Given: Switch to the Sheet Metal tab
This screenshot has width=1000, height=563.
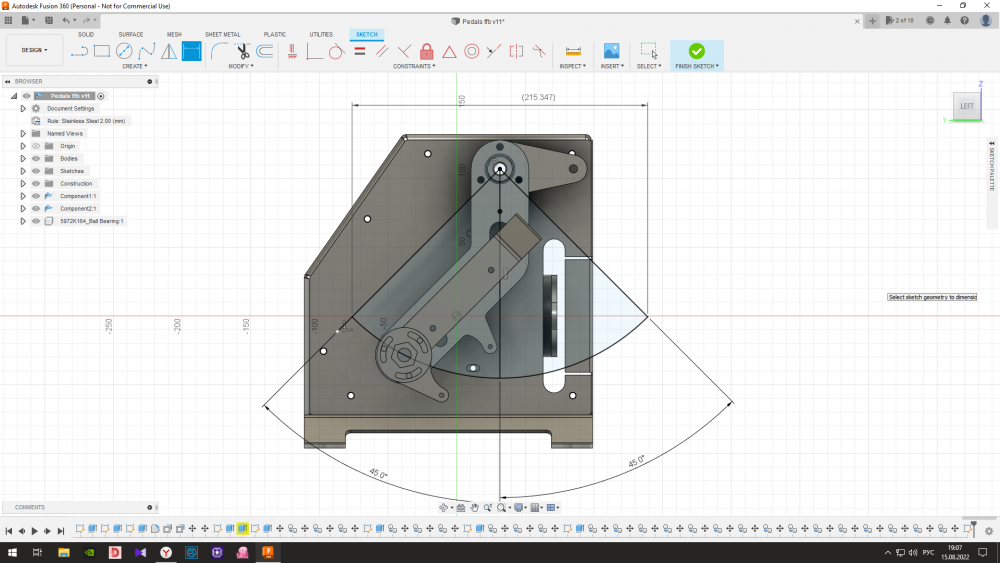Looking at the screenshot, I should [221, 34].
